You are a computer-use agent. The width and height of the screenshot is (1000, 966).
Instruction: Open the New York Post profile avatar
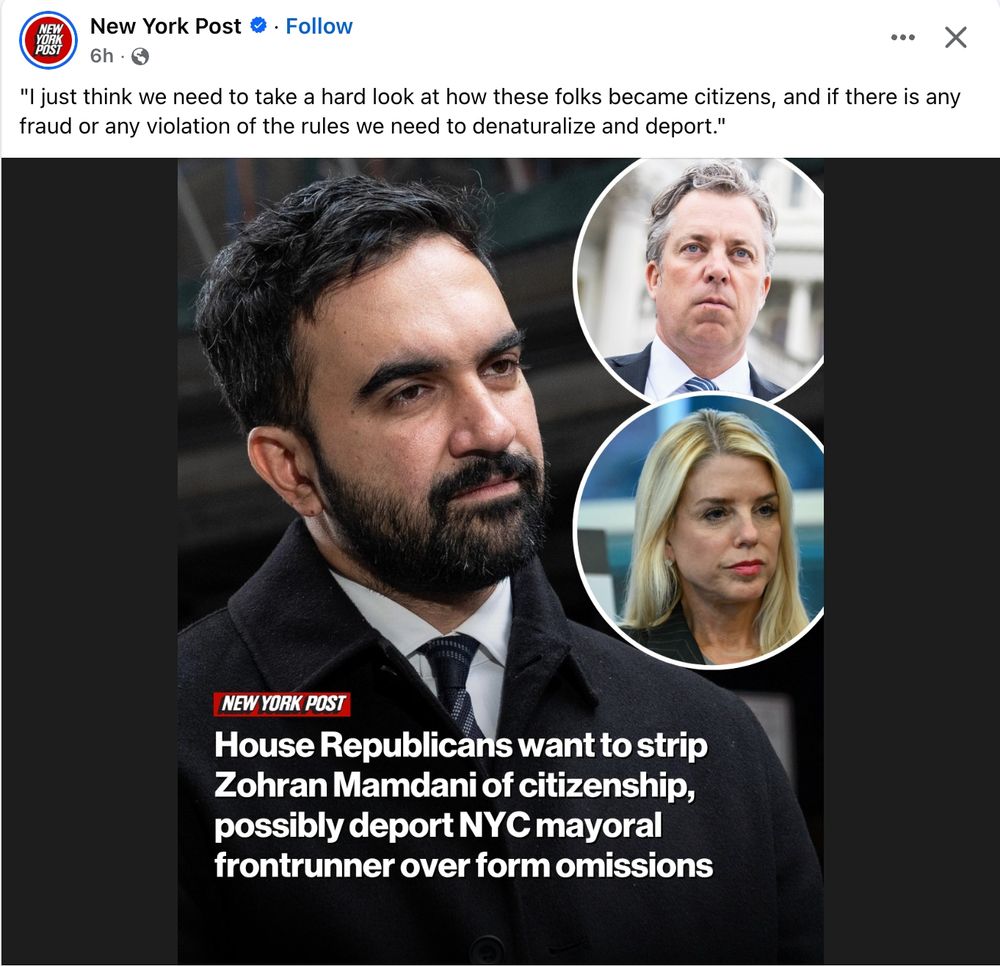[x=48, y=40]
